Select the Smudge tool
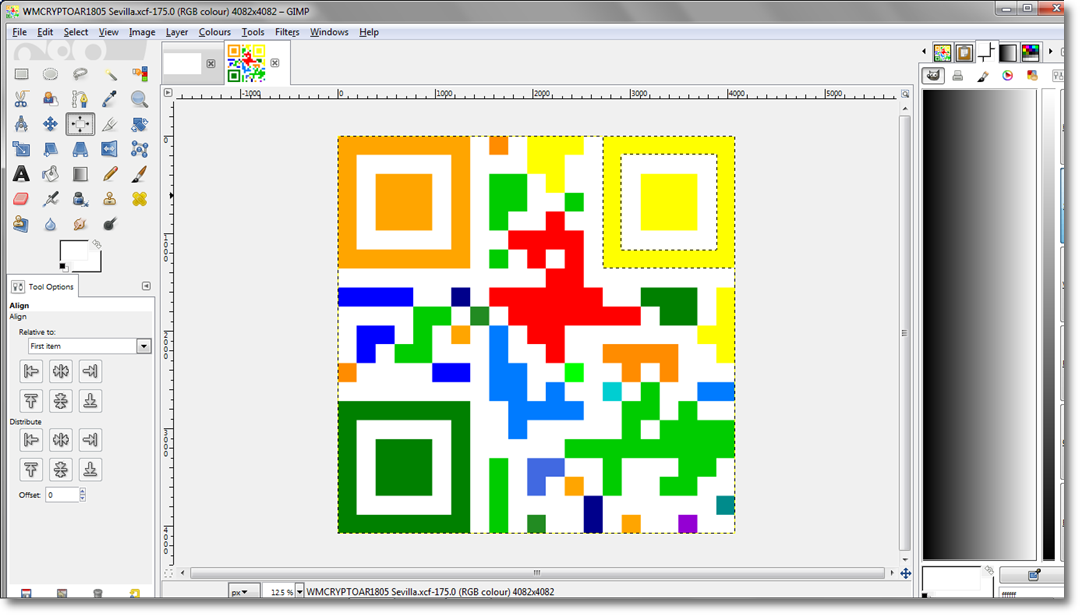 coord(80,224)
